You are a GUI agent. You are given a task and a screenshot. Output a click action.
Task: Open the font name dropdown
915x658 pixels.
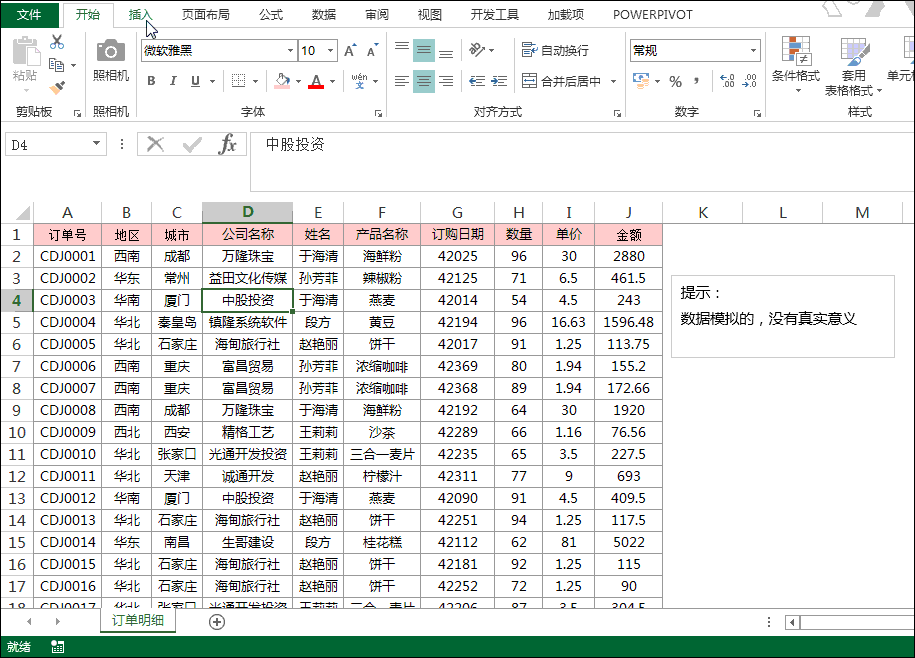point(289,51)
